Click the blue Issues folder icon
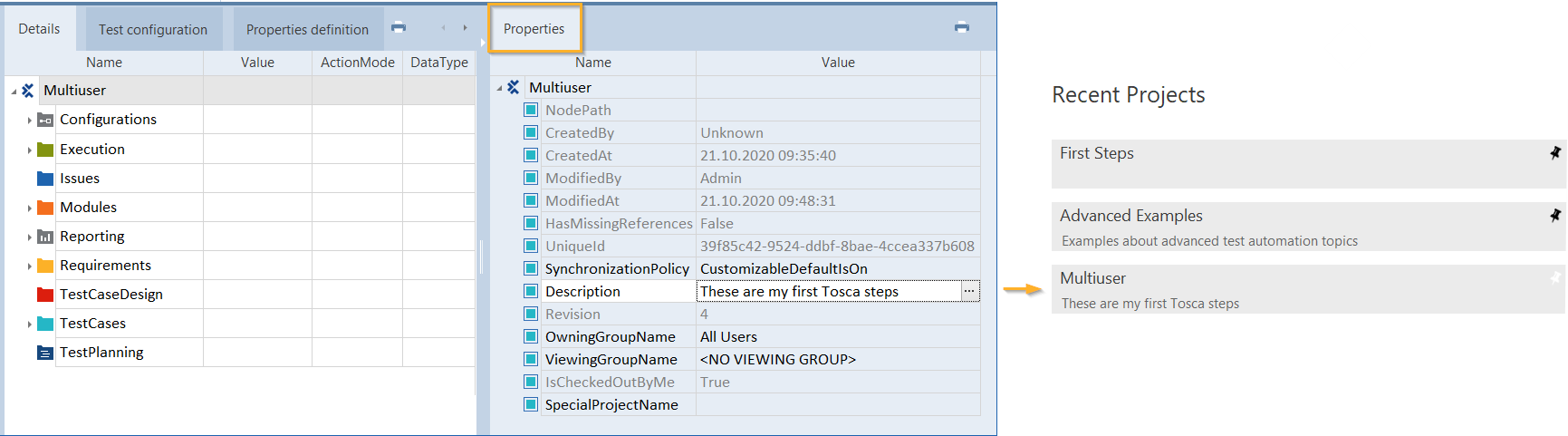The height and width of the screenshot is (436, 1568). pos(45,179)
